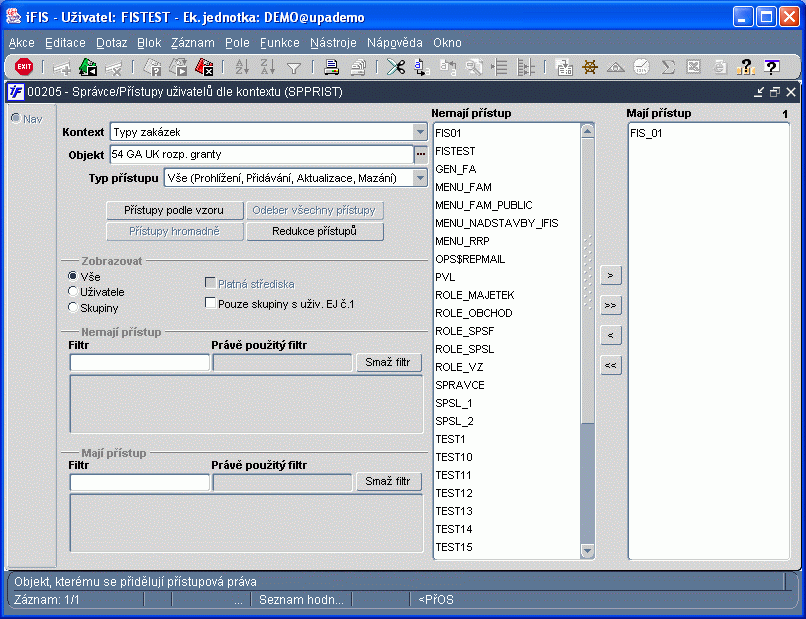Click Smaž filtr in Mají přístup section

389,482
